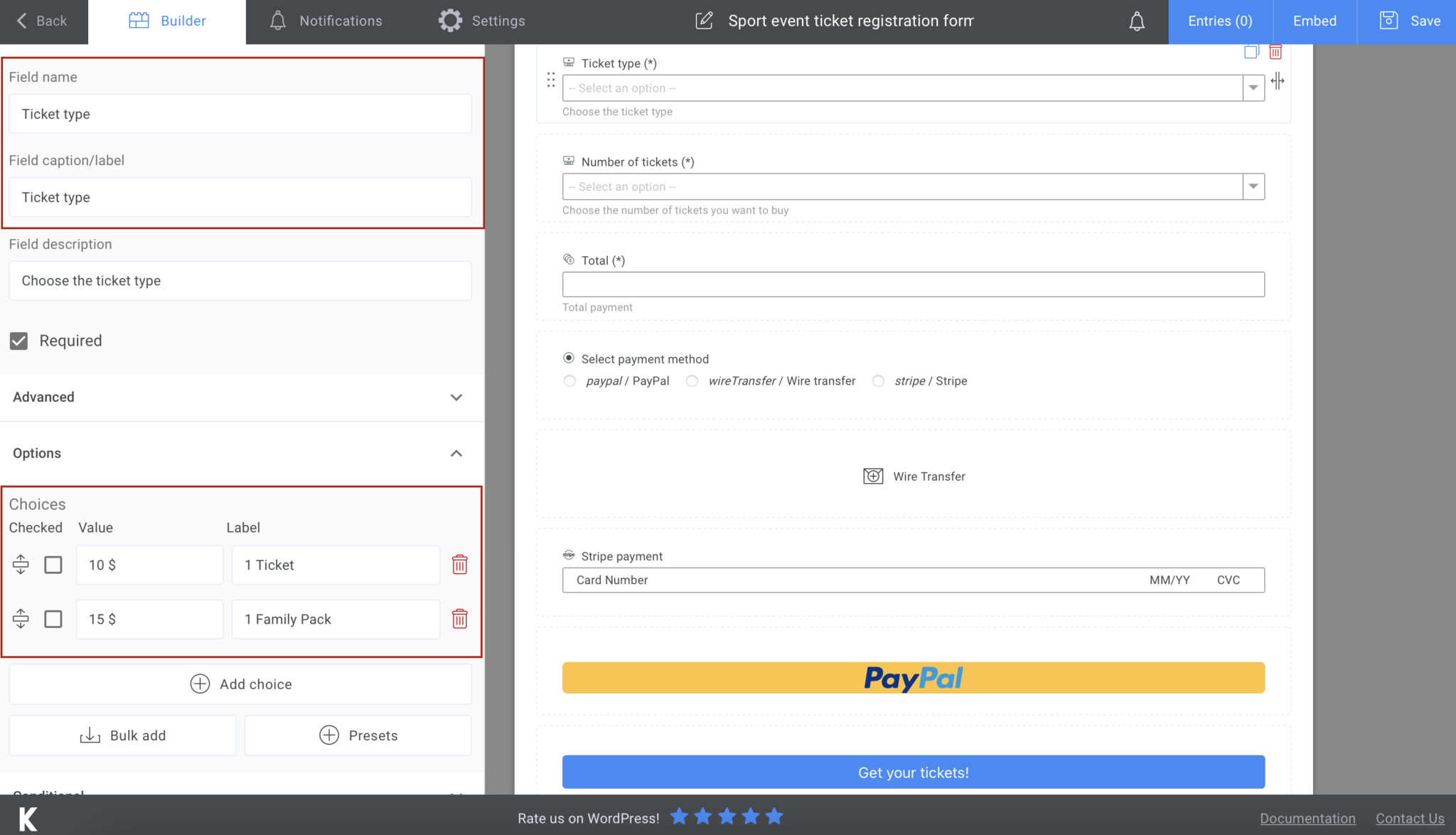Viewport: 1456px width, 835px height.
Task: Open the Entries tab
Action: click(x=1219, y=21)
